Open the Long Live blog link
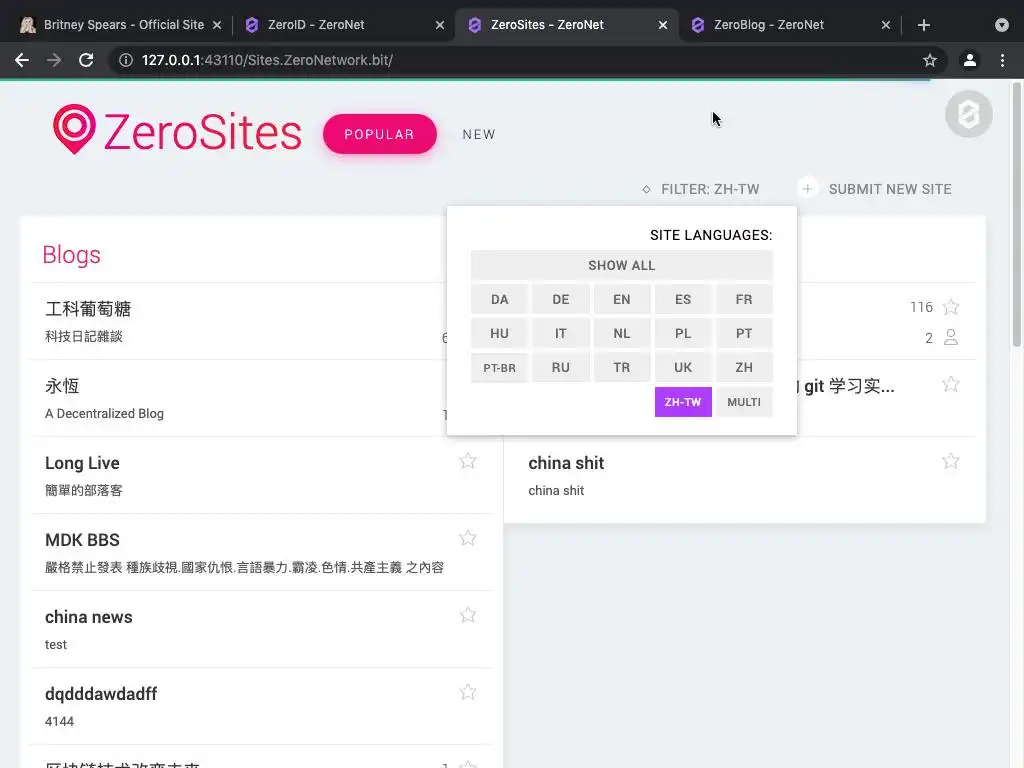 point(82,463)
